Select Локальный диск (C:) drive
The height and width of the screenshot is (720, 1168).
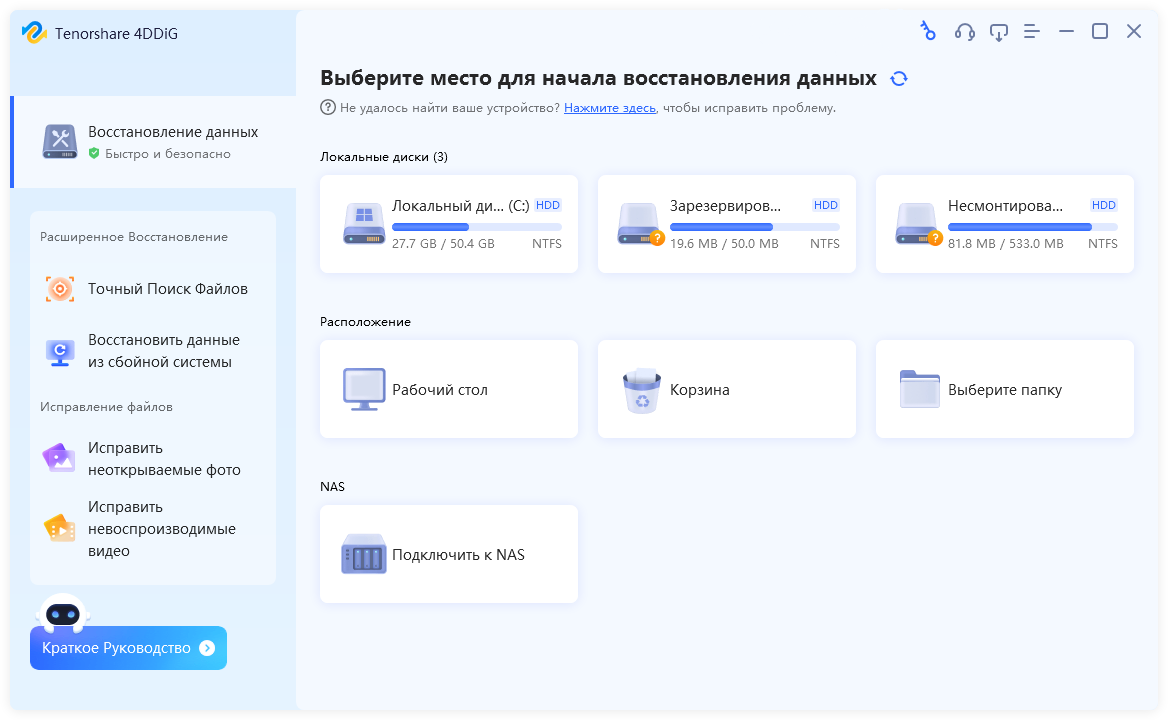click(448, 224)
